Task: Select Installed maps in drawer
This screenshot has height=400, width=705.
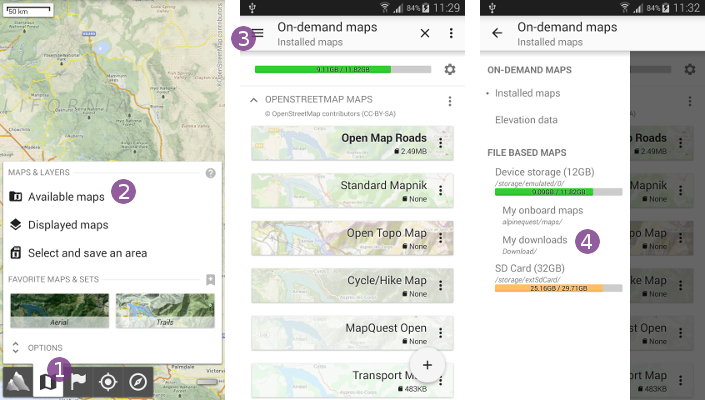Action: point(527,93)
